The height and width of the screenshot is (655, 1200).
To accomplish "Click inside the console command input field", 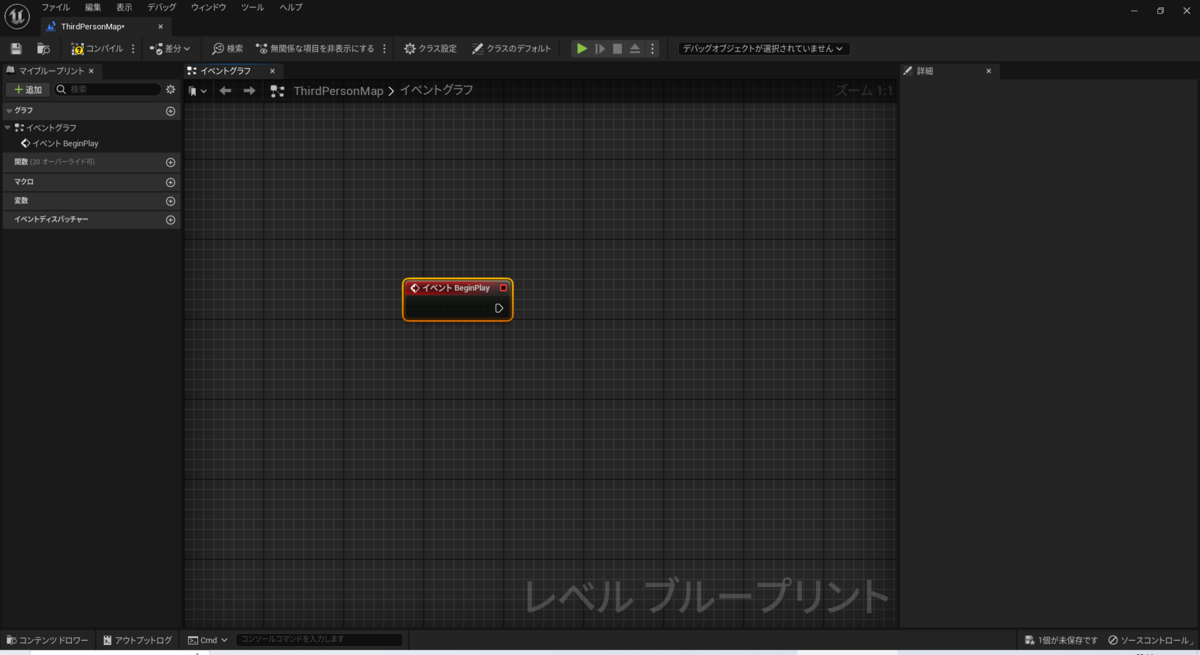I will coord(318,639).
